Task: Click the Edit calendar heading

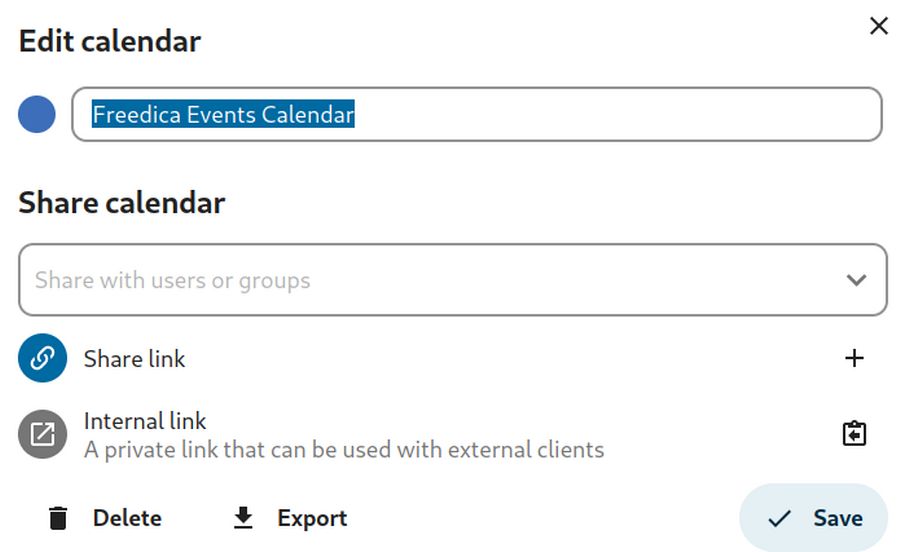Action: click(110, 41)
